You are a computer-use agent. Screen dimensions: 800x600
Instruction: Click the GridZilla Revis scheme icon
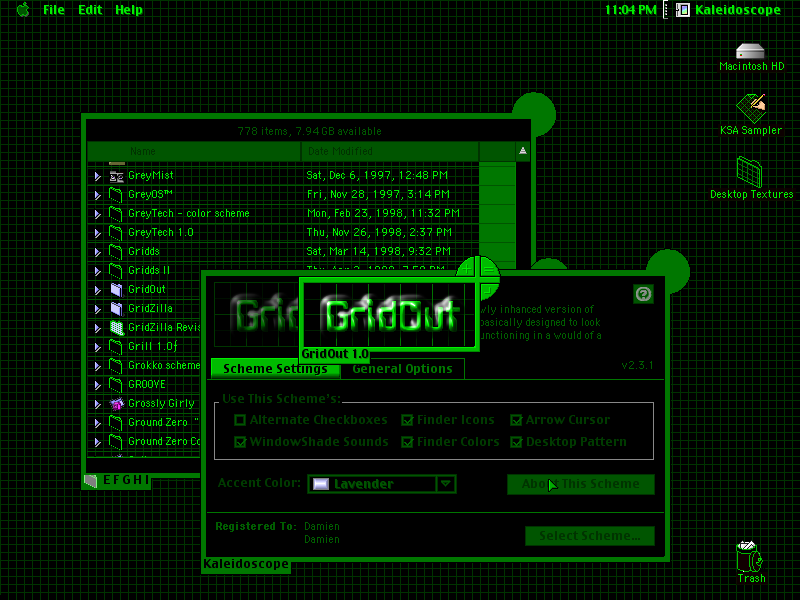click(117, 328)
